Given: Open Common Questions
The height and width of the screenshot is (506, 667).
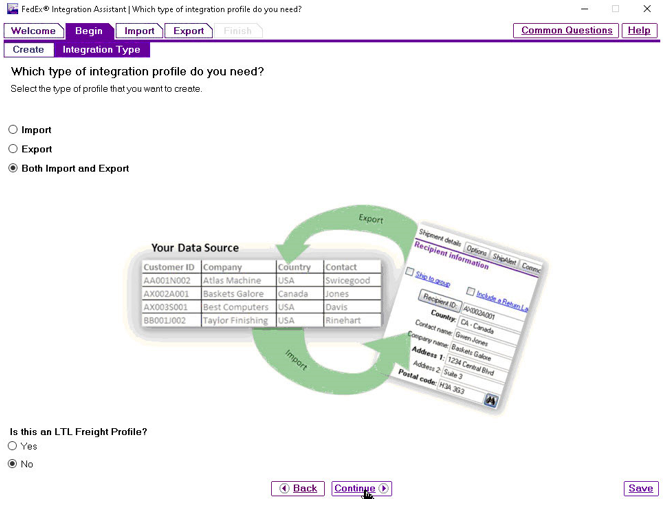Looking at the screenshot, I should (566, 30).
